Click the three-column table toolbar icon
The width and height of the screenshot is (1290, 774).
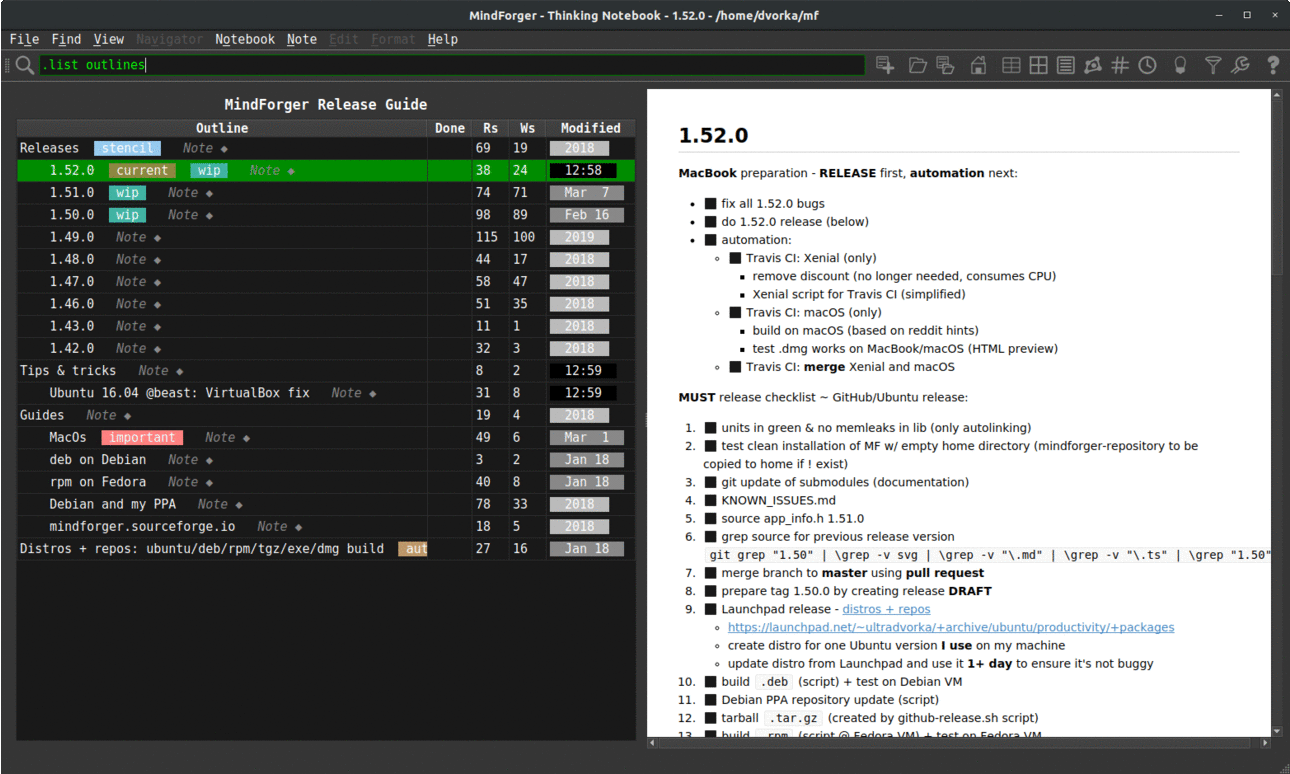(x=1011, y=65)
